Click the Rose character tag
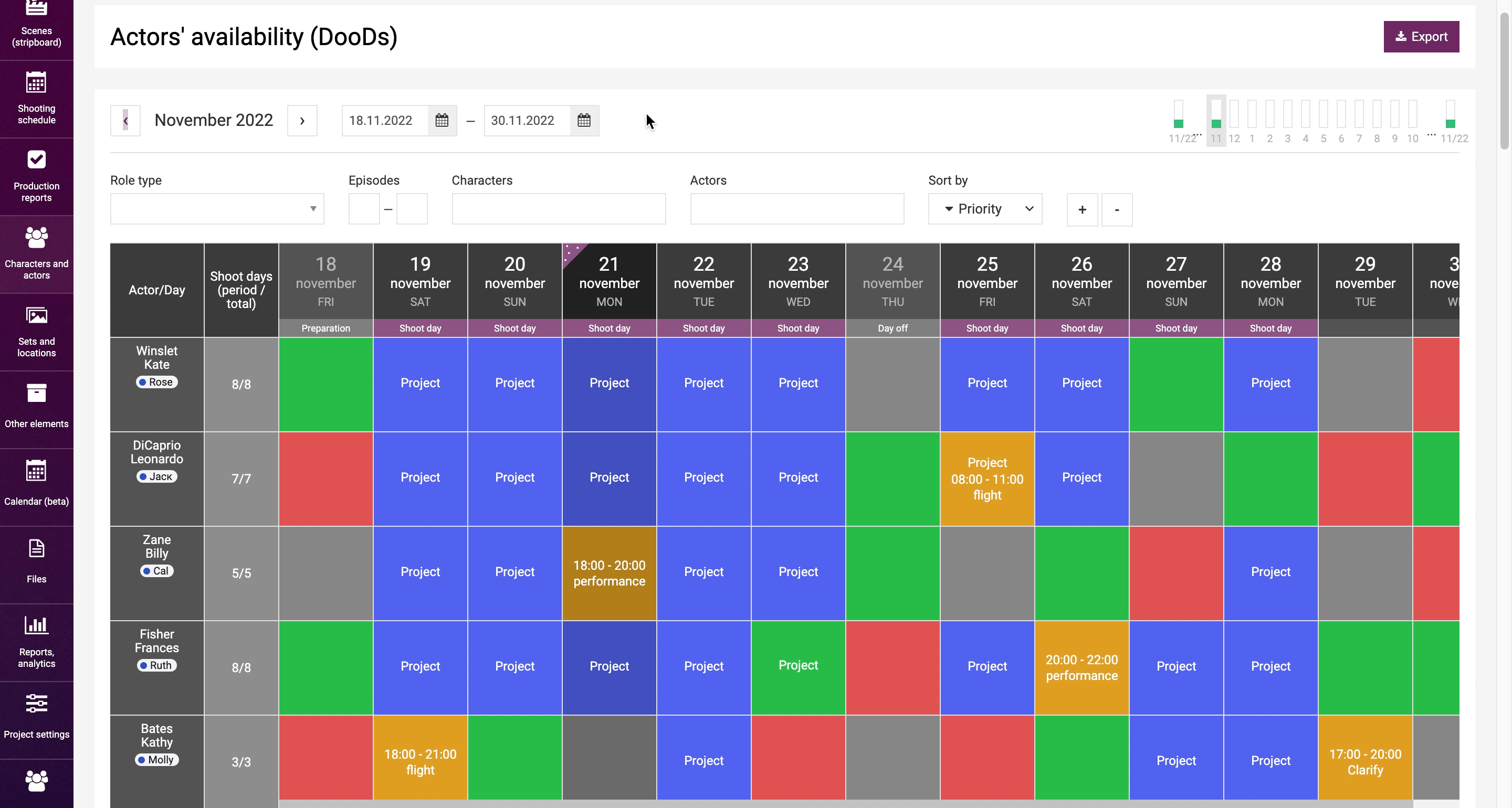The image size is (1512, 808). (157, 382)
